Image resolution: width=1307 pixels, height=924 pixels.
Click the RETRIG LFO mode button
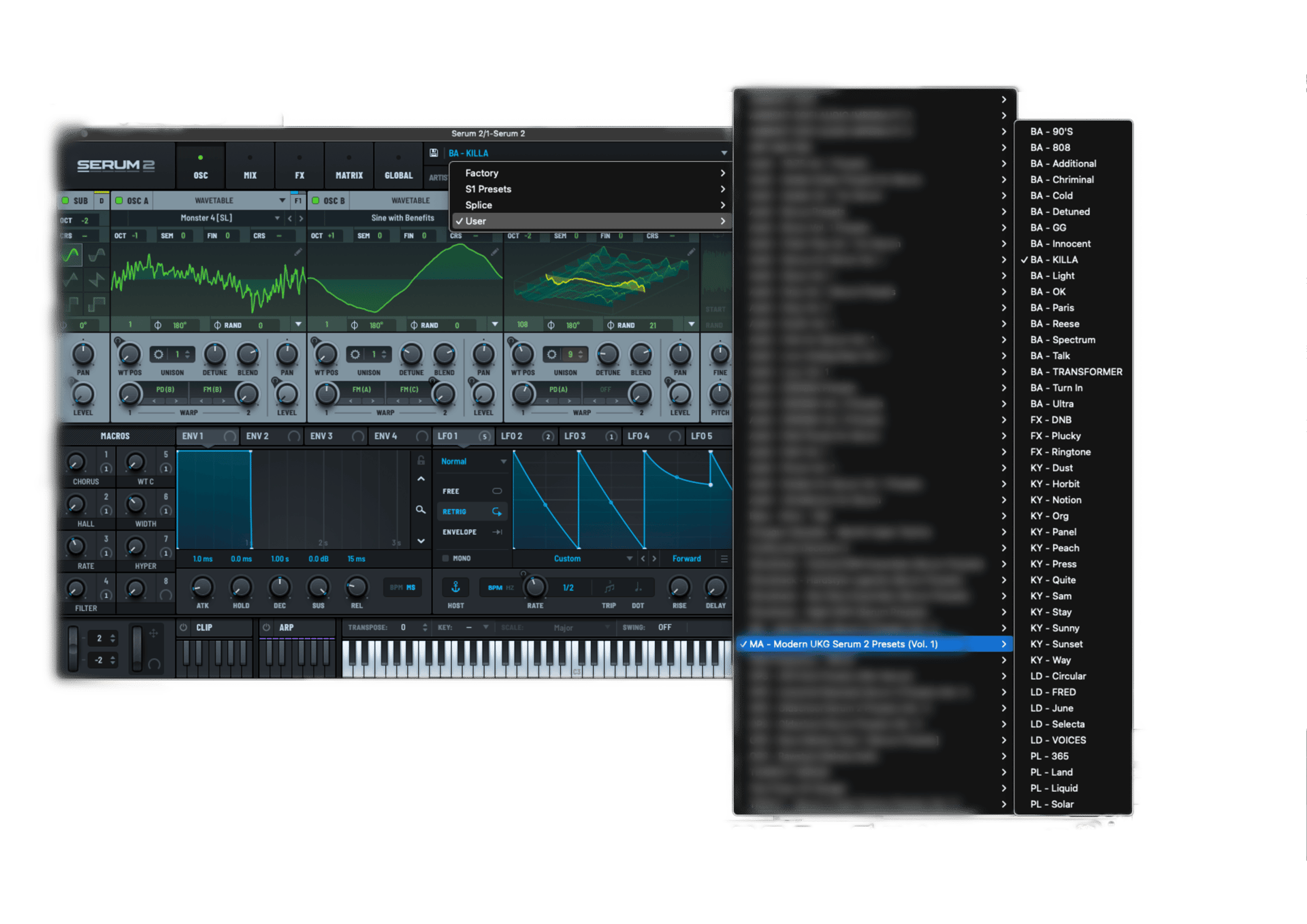pos(470,512)
